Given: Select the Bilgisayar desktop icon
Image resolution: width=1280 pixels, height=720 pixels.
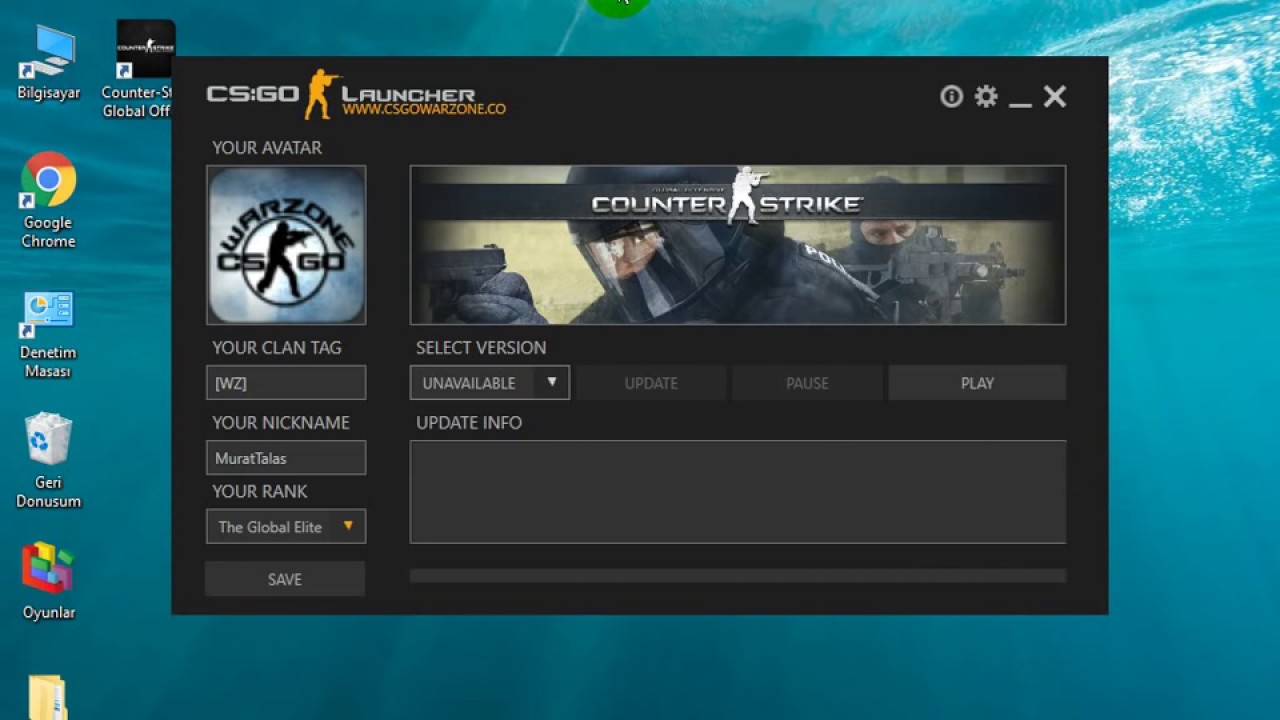Looking at the screenshot, I should [48, 62].
